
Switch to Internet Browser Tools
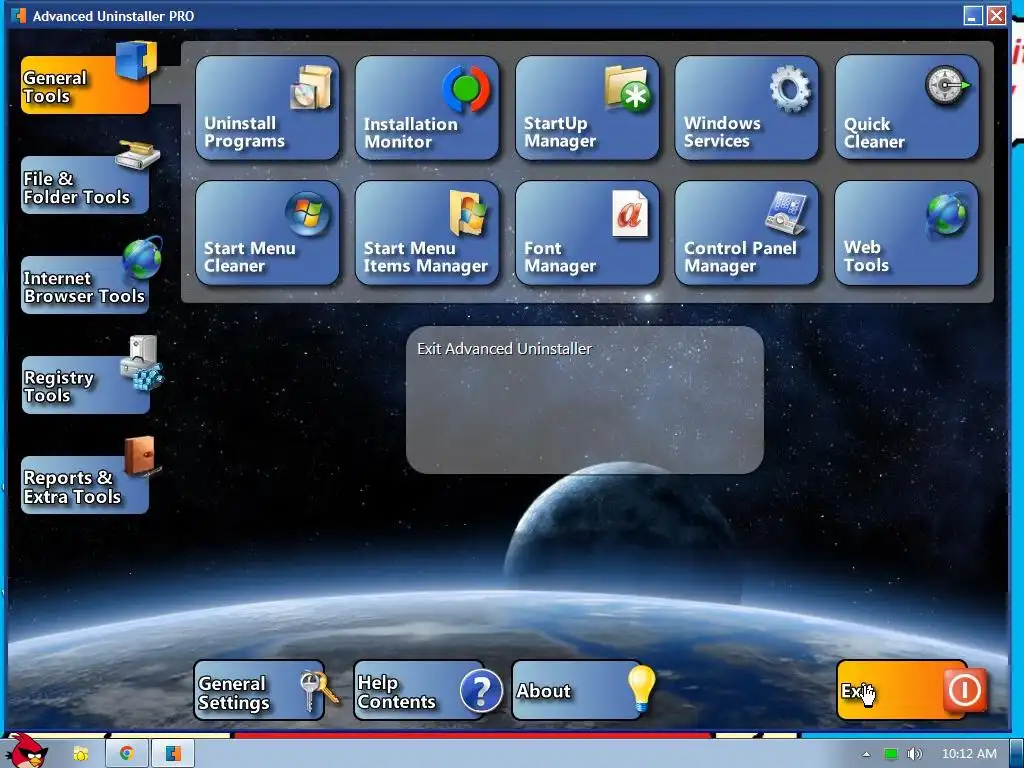(85, 285)
